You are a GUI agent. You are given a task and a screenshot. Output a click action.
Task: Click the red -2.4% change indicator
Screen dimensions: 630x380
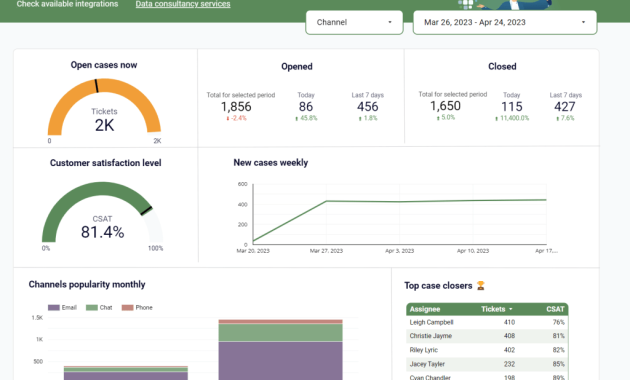pyautogui.click(x=236, y=118)
